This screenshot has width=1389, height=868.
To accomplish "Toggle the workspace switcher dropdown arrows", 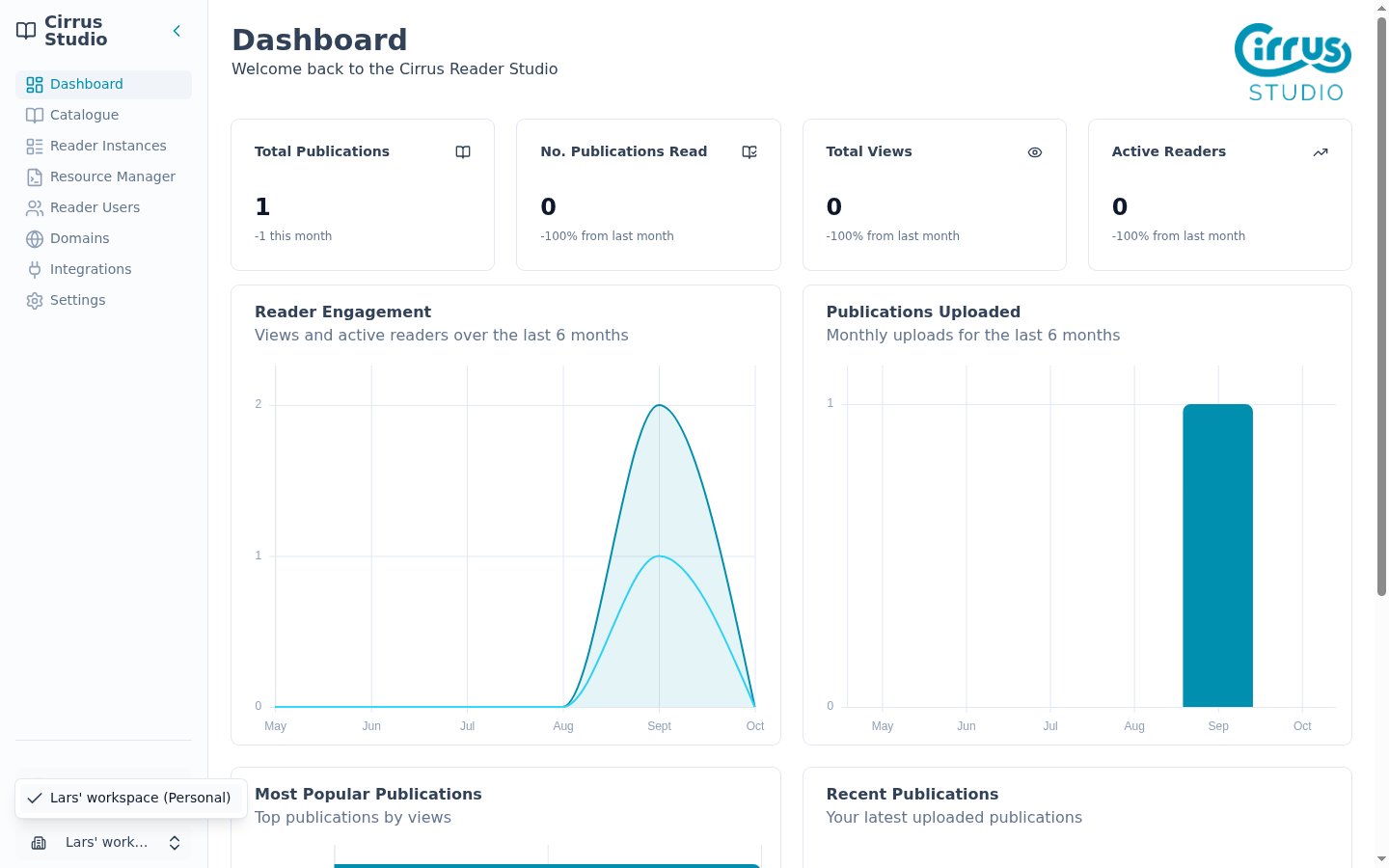I will [175, 843].
